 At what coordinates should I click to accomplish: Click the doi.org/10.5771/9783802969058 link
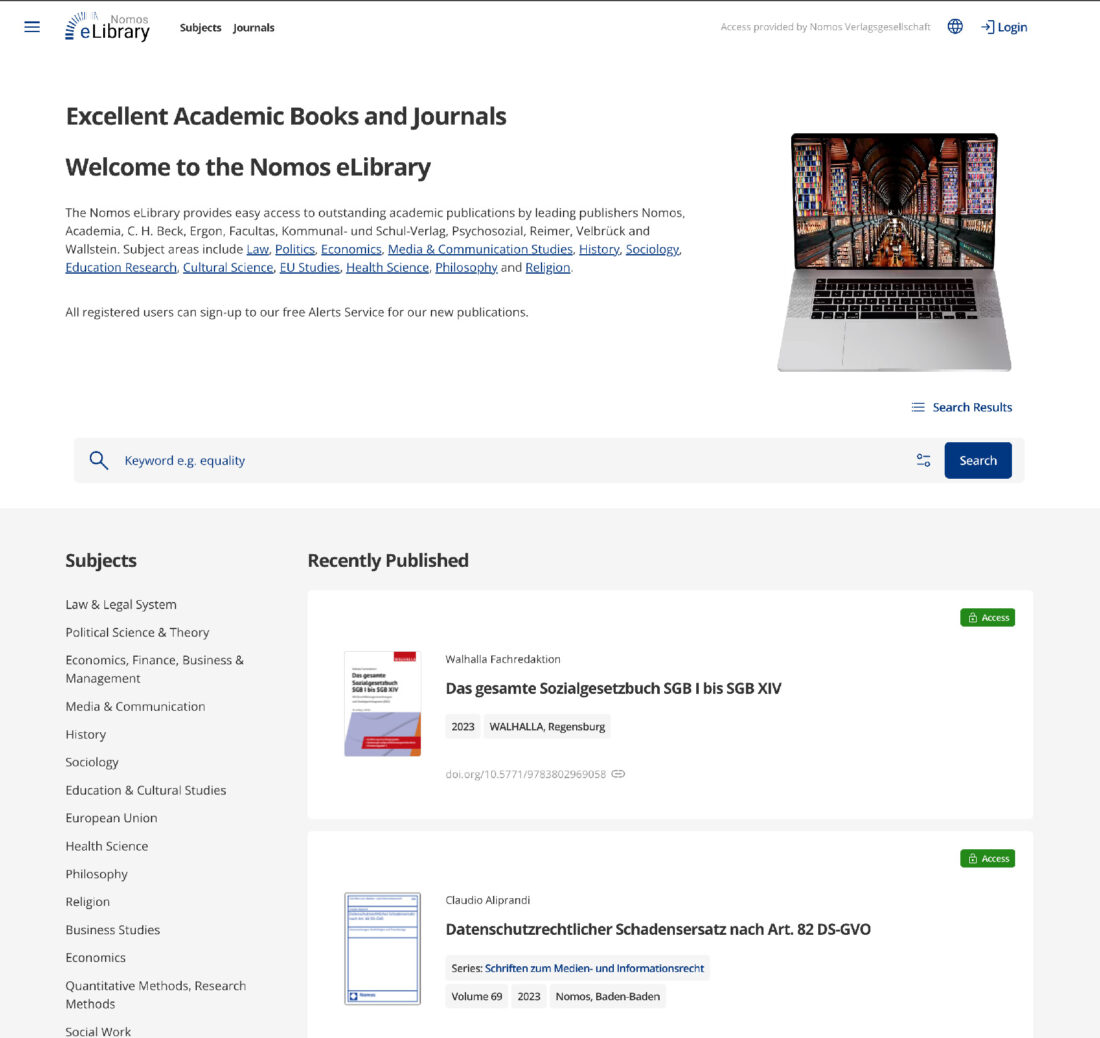pos(525,774)
